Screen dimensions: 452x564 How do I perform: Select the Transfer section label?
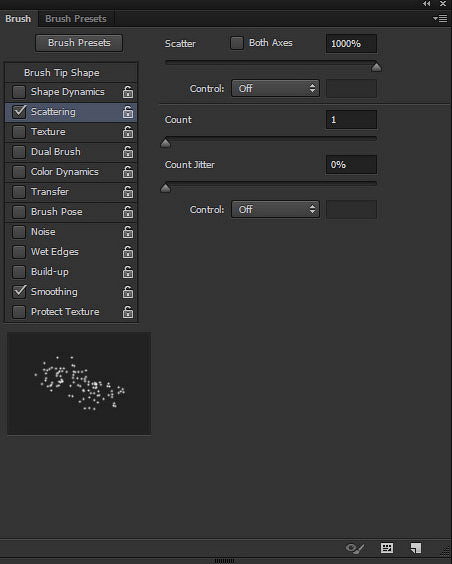[50, 192]
